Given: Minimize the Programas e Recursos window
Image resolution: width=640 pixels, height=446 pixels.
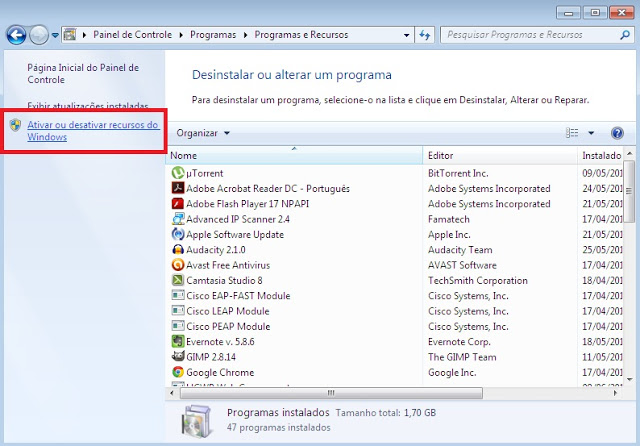Looking at the screenshot, I should [569, 13].
